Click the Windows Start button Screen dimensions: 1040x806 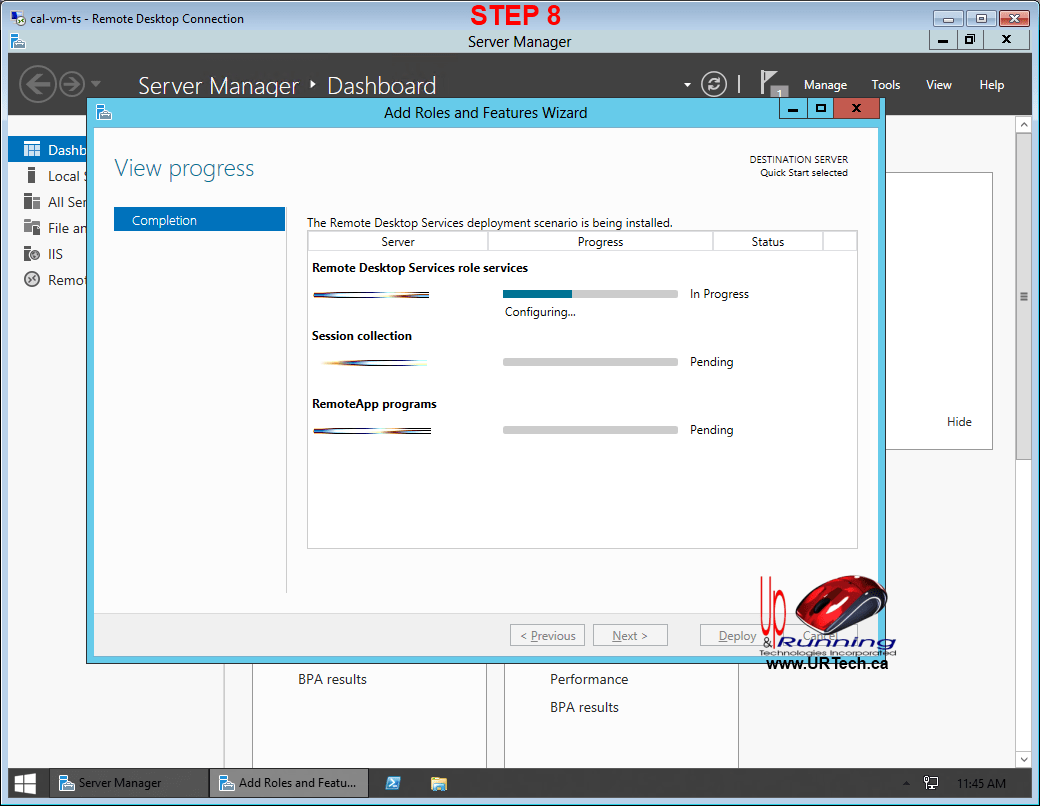25,783
